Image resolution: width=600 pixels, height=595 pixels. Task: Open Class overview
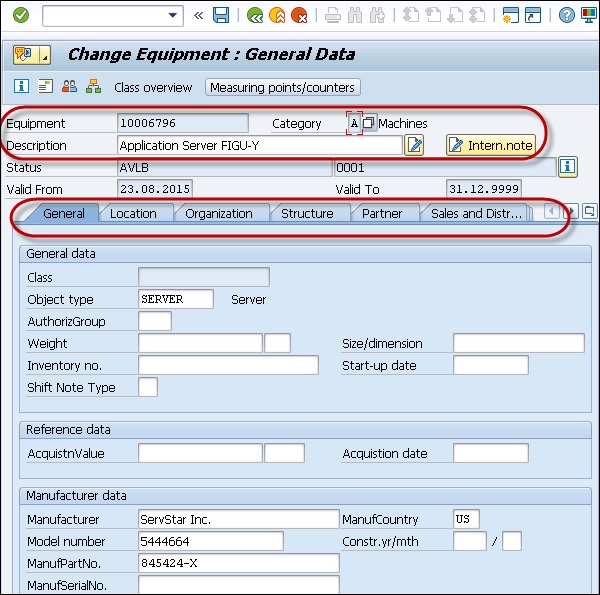click(153, 88)
